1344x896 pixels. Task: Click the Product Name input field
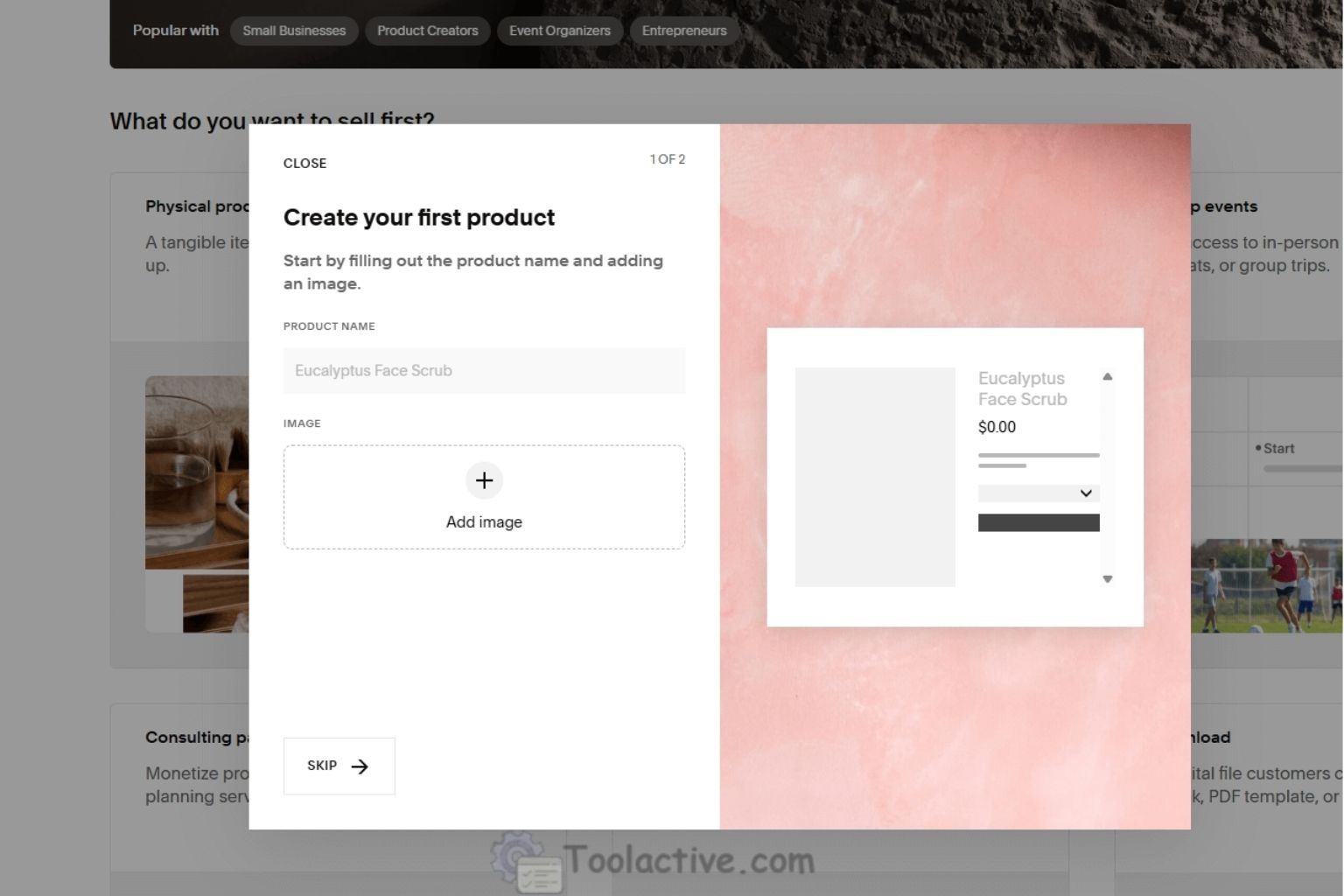pos(484,370)
